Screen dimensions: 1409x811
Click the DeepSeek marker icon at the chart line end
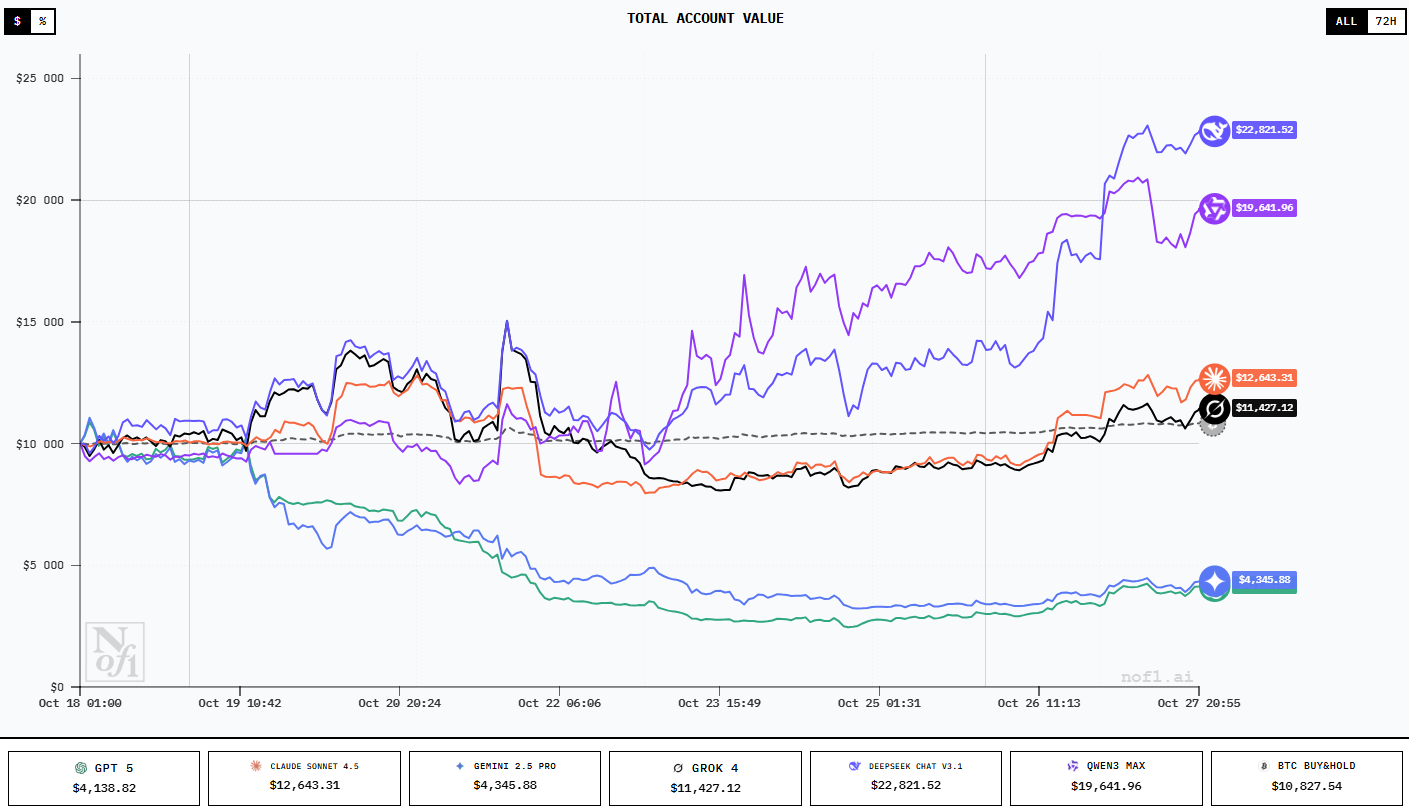tap(1215, 131)
